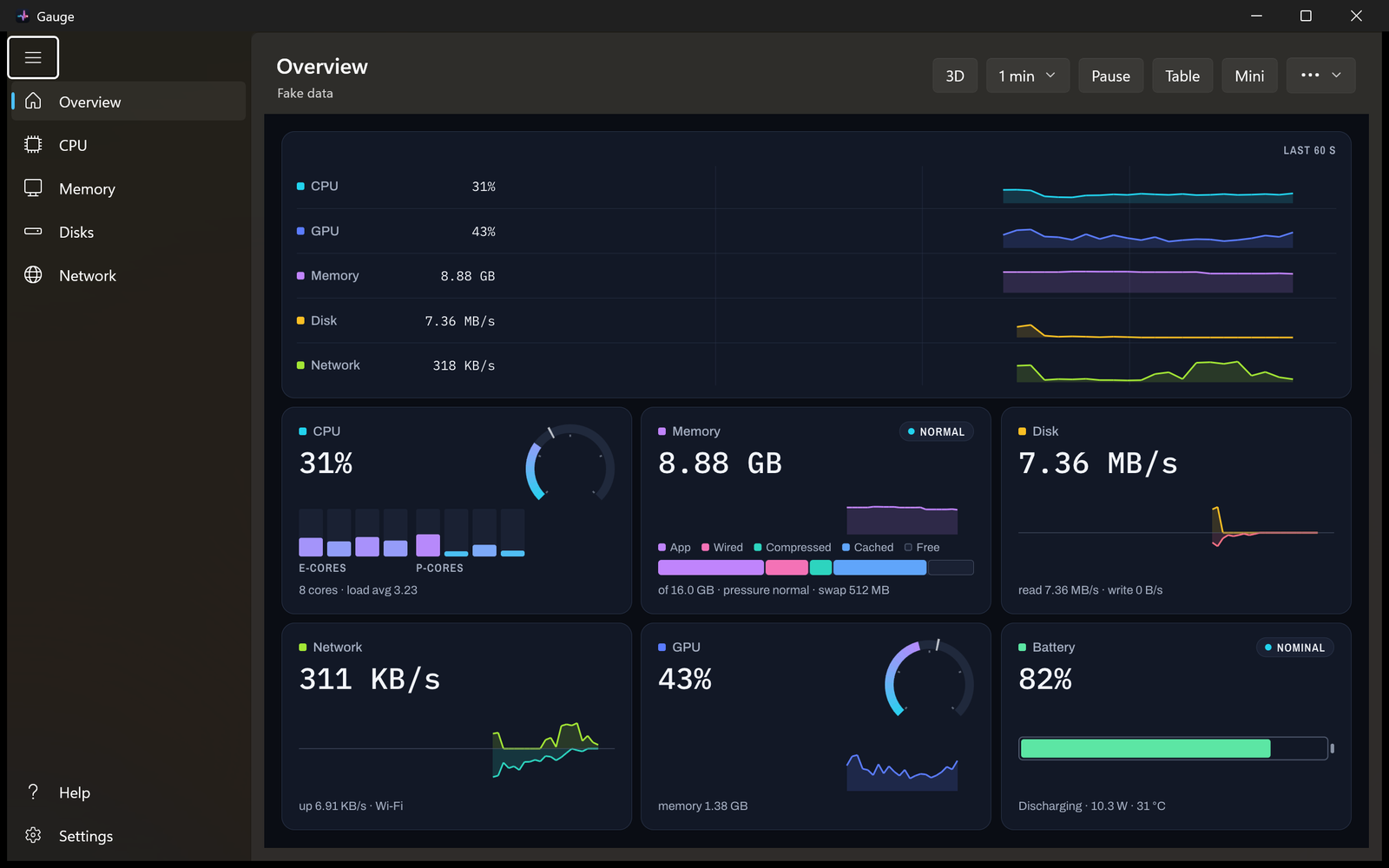The height and width of the screenshot is (868, 1389).
Task: Click 'up 6.91 KB/s · Wi-Fi' text
Action: [351, 806]
